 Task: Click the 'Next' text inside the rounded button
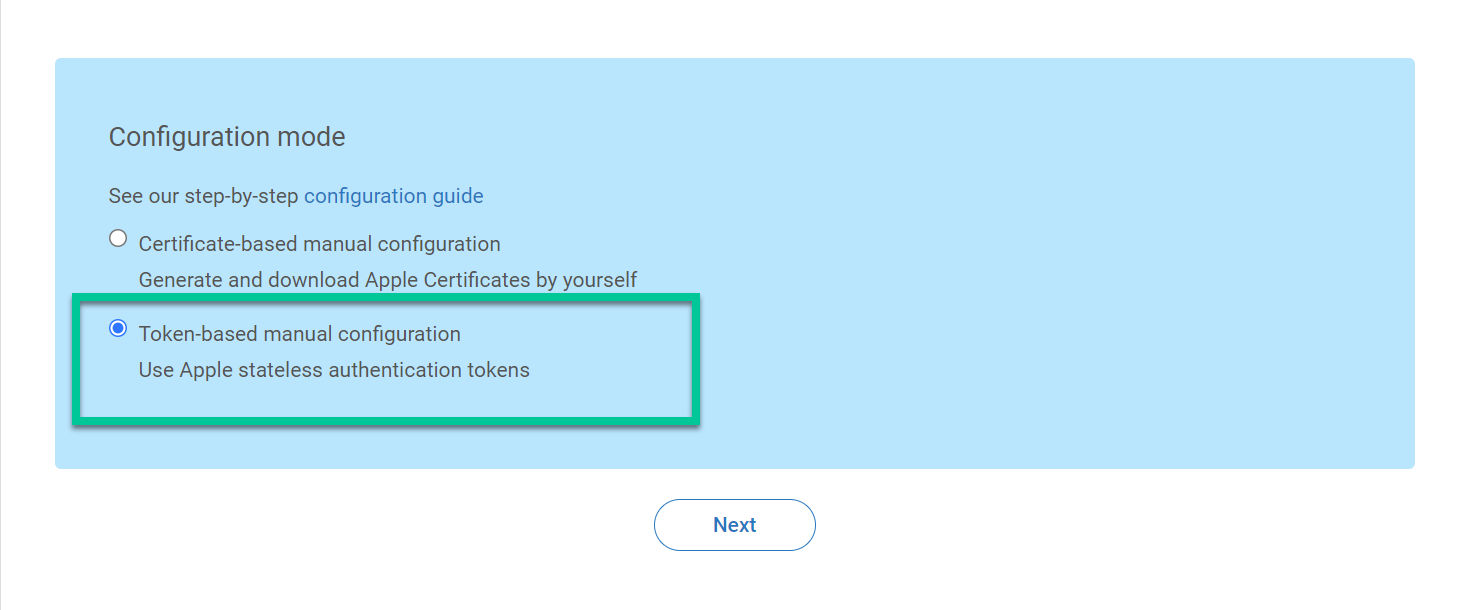coord(735,525)
